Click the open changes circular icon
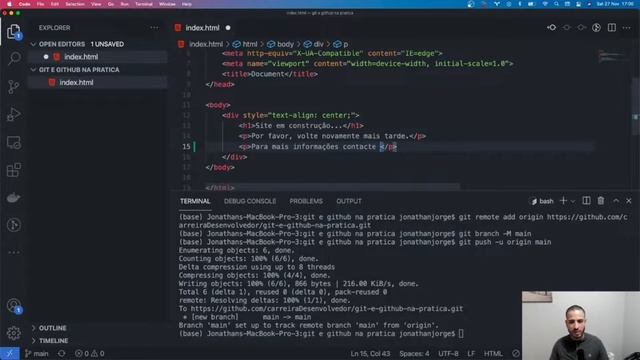Viewport: 640px width, 360px height. (x=596, y=28)
